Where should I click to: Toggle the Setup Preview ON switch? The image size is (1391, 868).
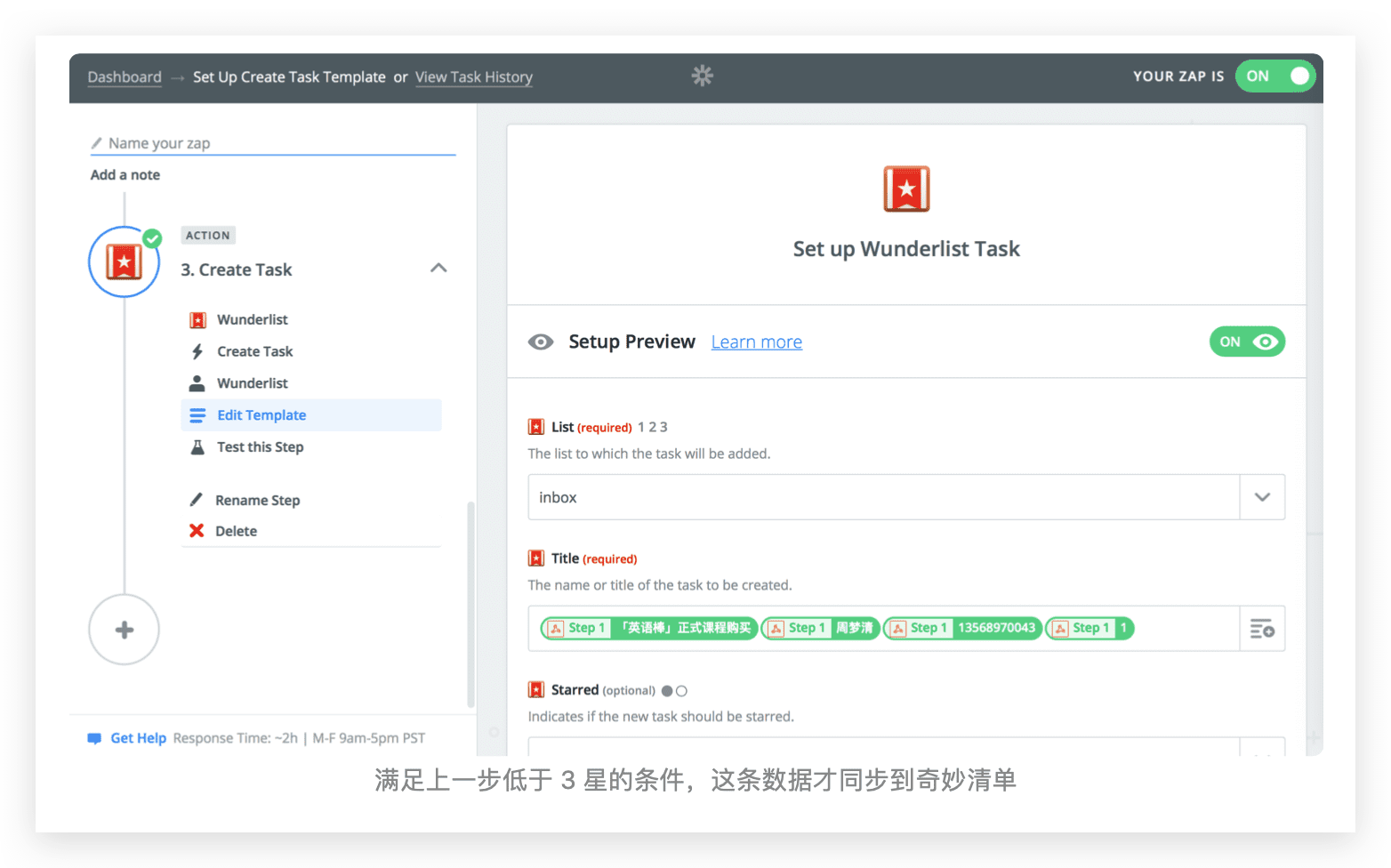[1247, 342]
